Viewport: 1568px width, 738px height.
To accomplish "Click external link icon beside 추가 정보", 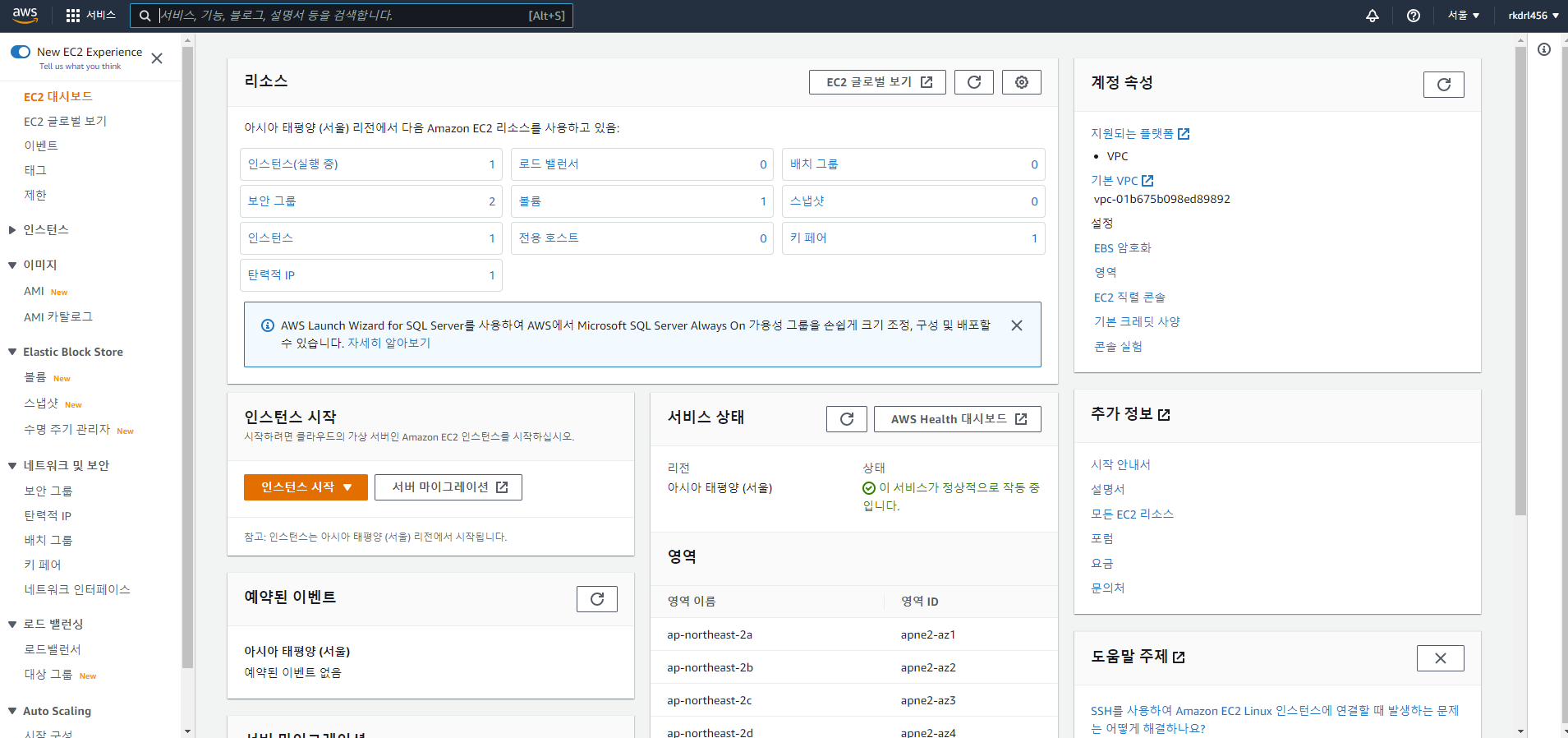I will (x=1164, y=415).
